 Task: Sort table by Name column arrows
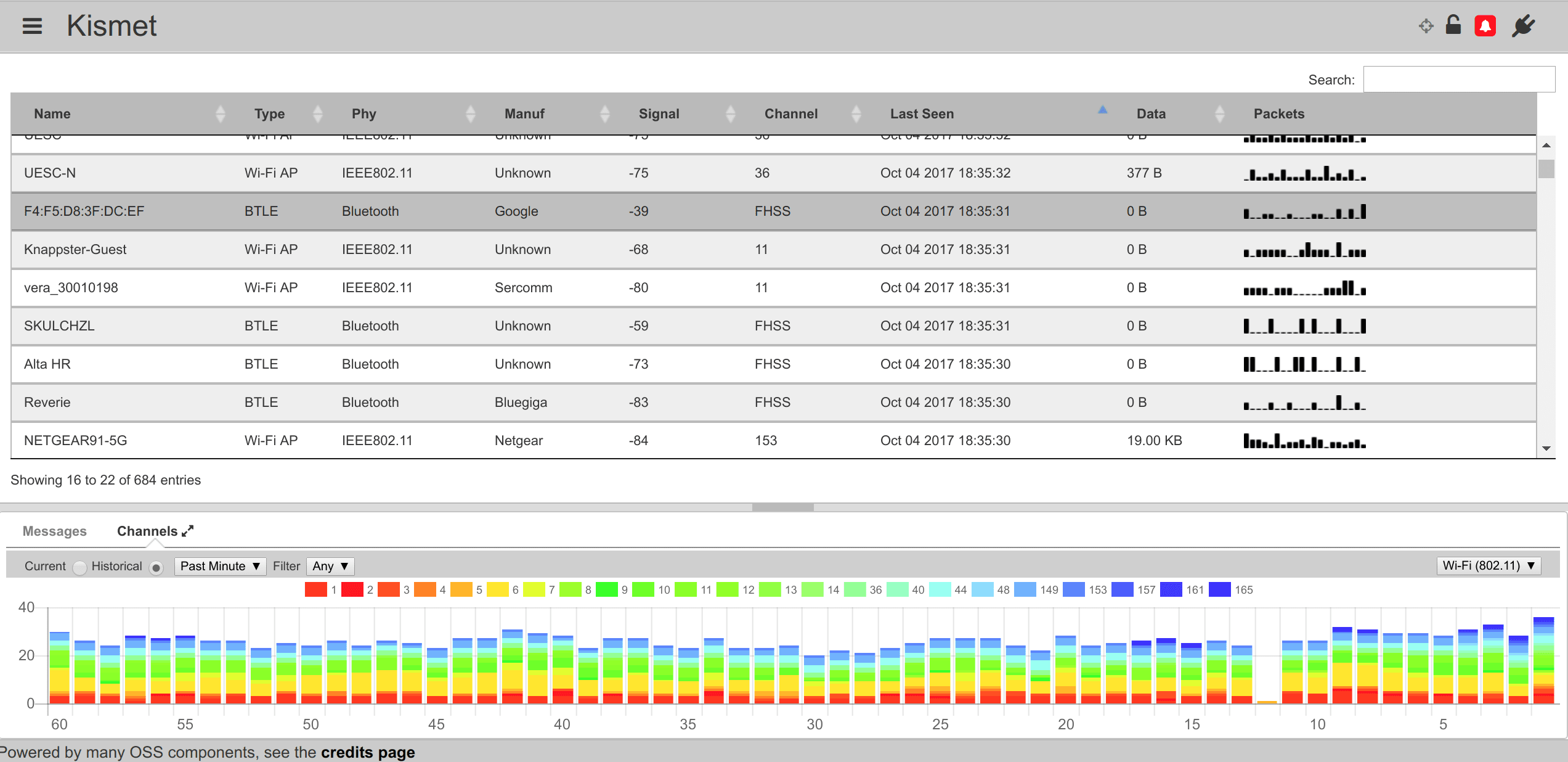coord(221,113)
